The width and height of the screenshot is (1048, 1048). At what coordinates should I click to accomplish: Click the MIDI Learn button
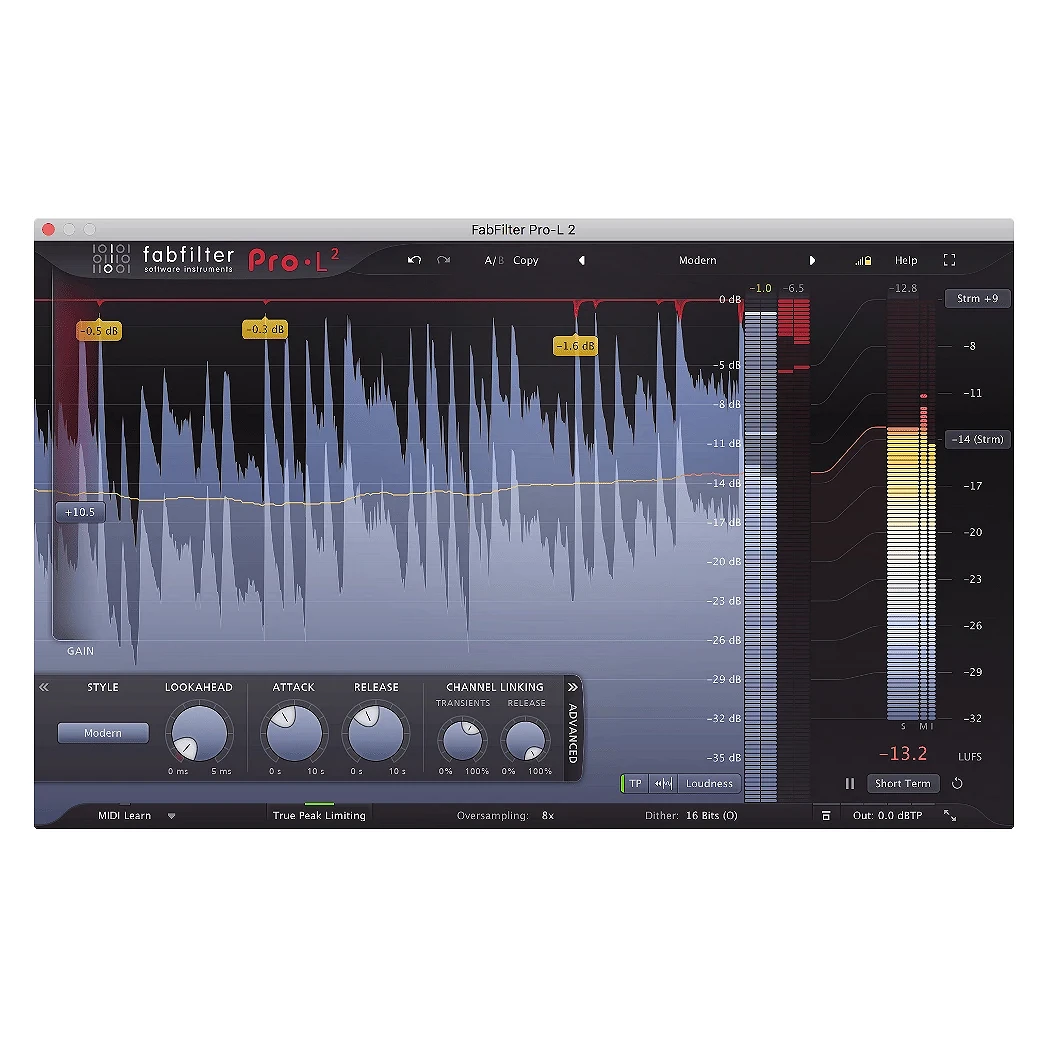(x=124, y=815)
